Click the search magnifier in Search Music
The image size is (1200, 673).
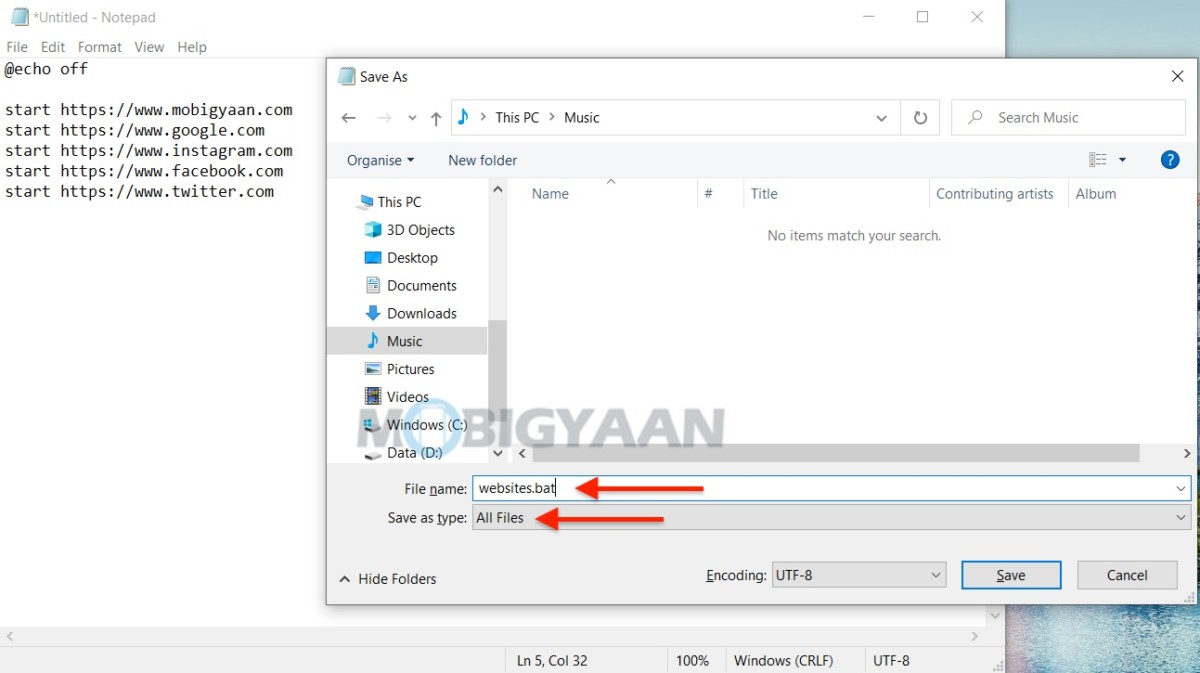click(x=973, y=117)
